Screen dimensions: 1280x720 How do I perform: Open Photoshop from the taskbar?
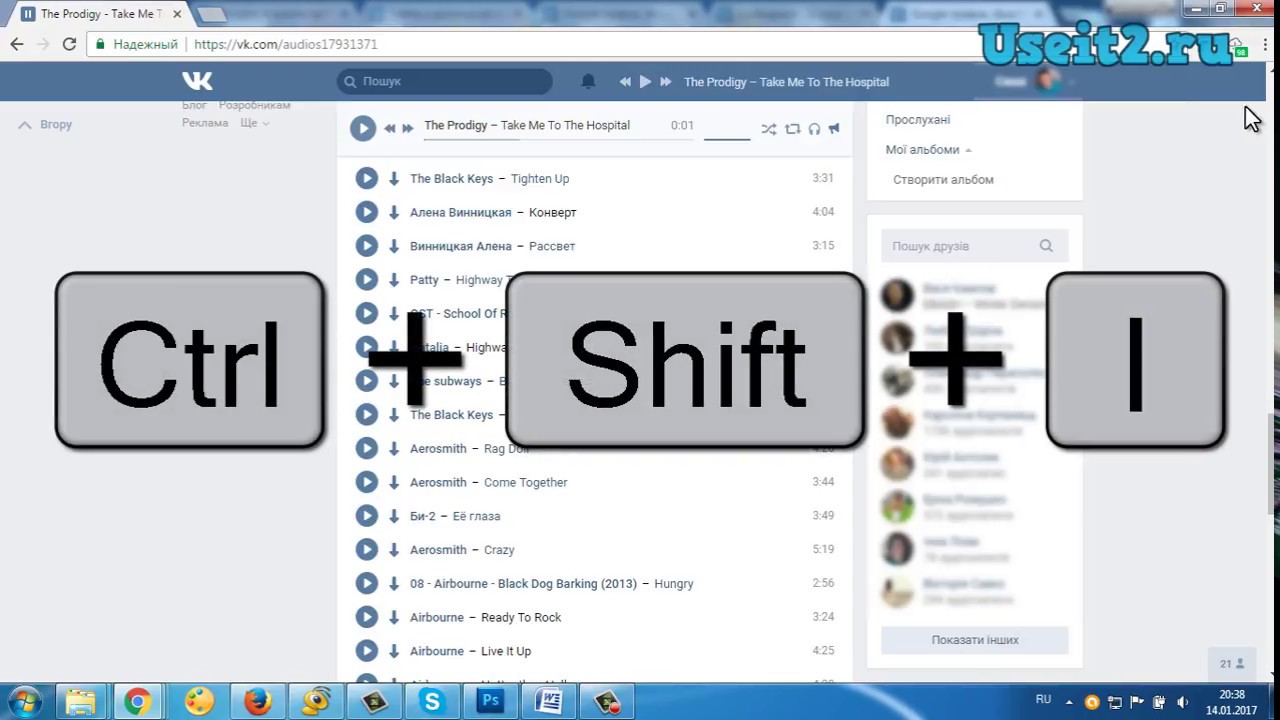click(x=490, y=702)
